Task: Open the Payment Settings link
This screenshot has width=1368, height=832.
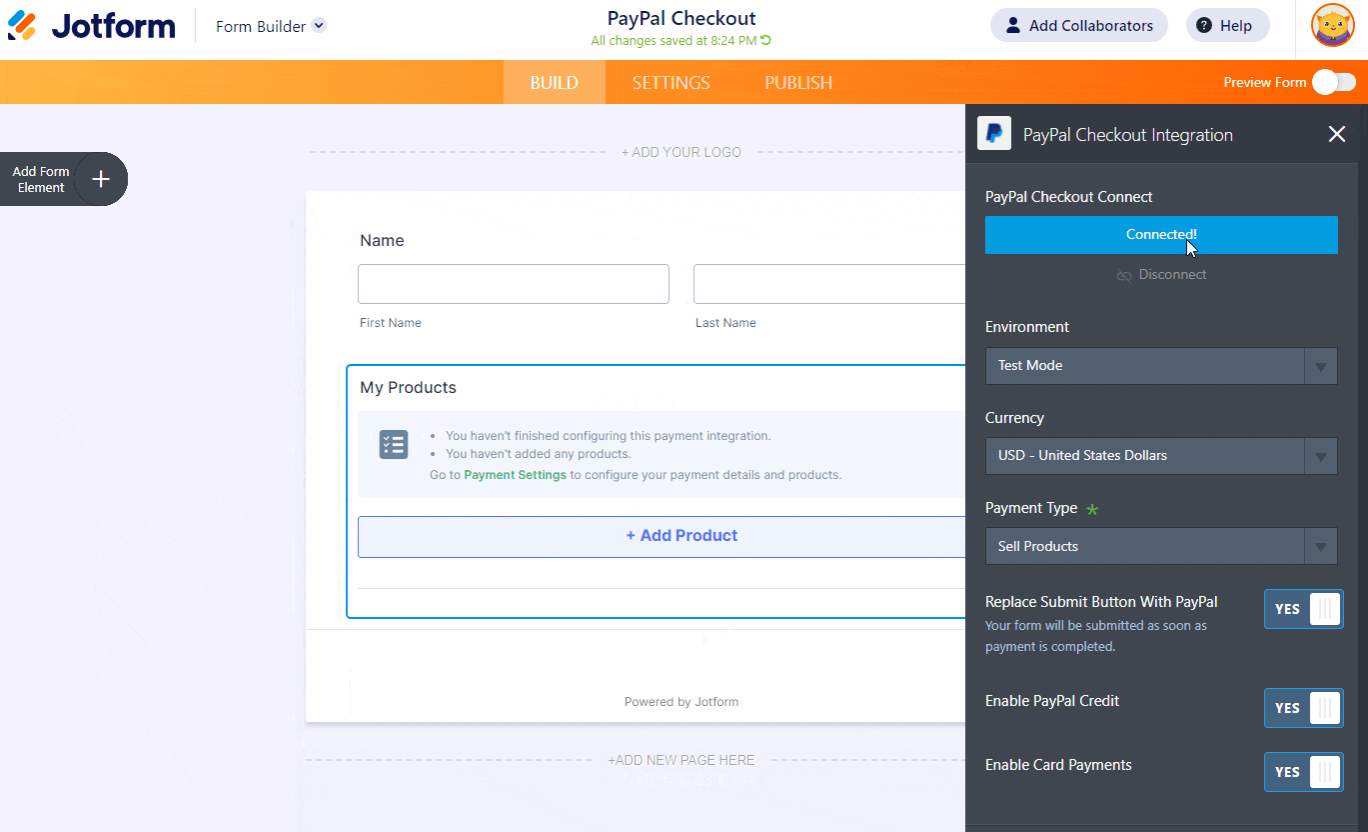Action: (515, 475)
